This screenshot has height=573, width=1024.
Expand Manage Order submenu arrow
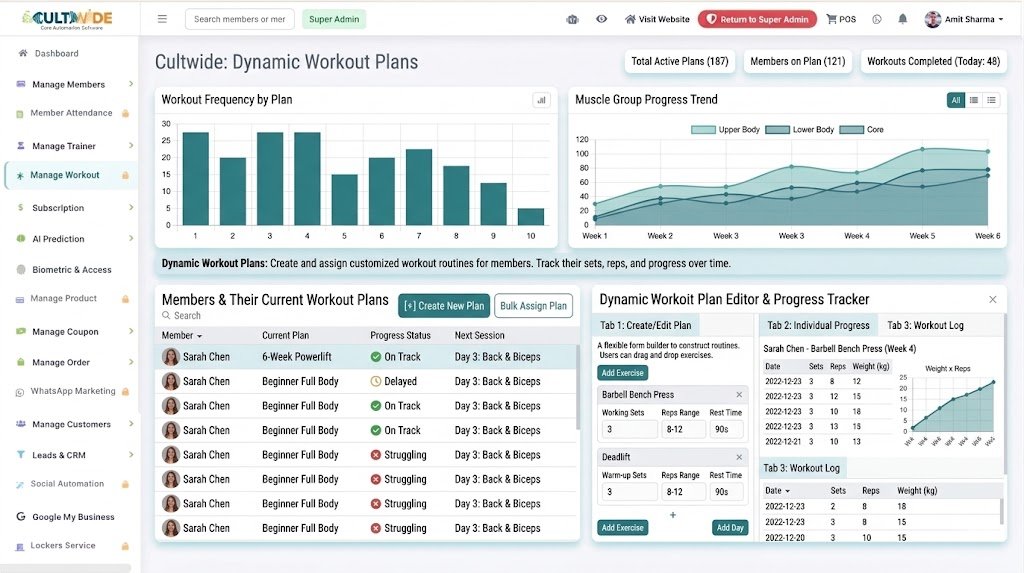point(131,362)
